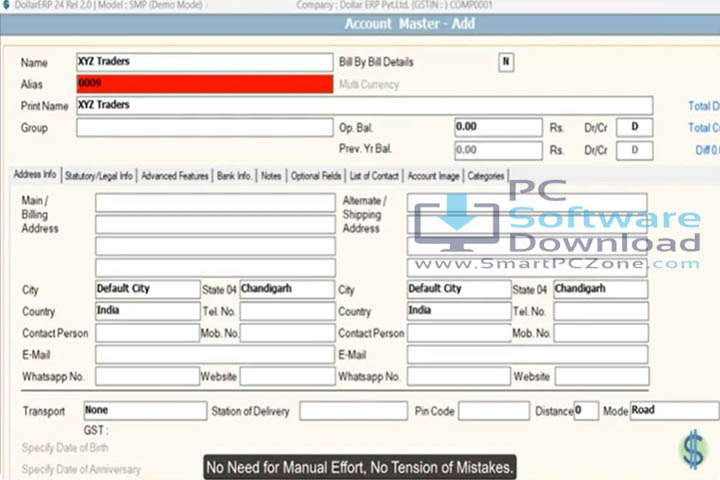720x480 pixels.
Task: Click the billing Whatsapp No. field
Action: click(148, 376)
